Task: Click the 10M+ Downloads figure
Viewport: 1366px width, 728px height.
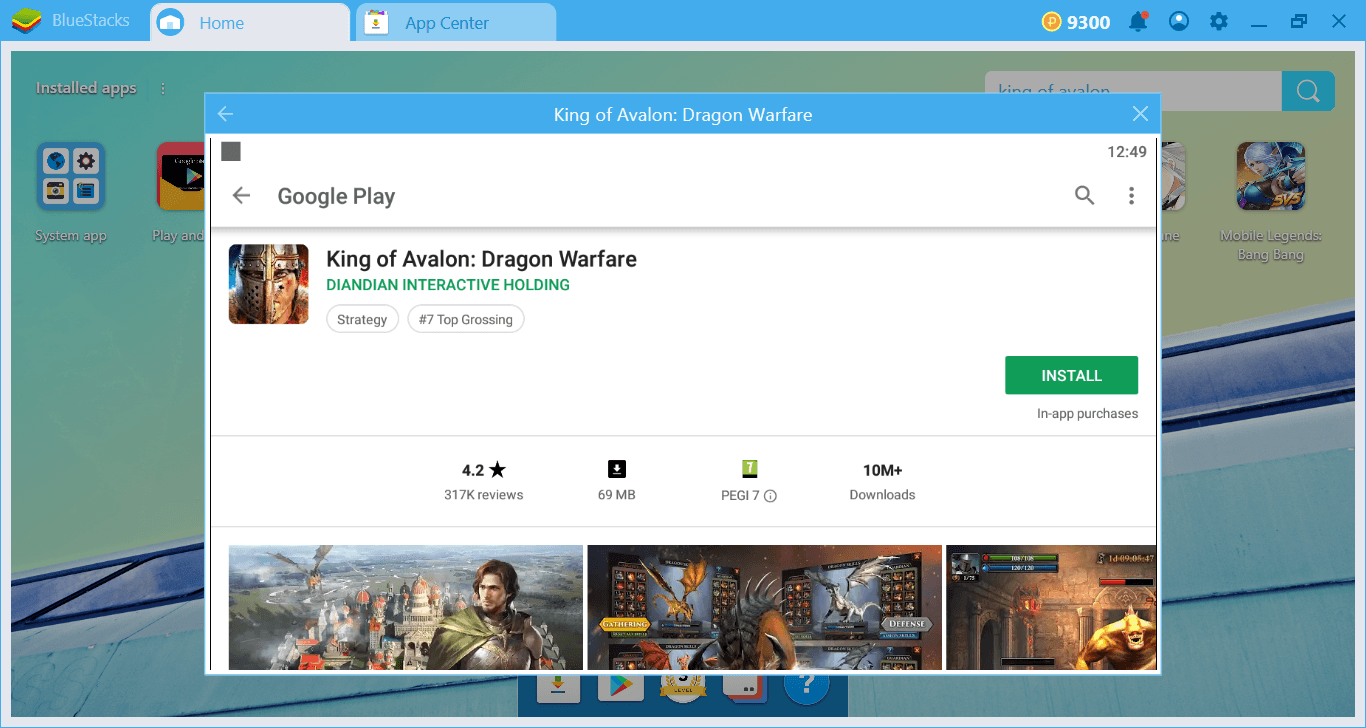Action: pos(883,470)
